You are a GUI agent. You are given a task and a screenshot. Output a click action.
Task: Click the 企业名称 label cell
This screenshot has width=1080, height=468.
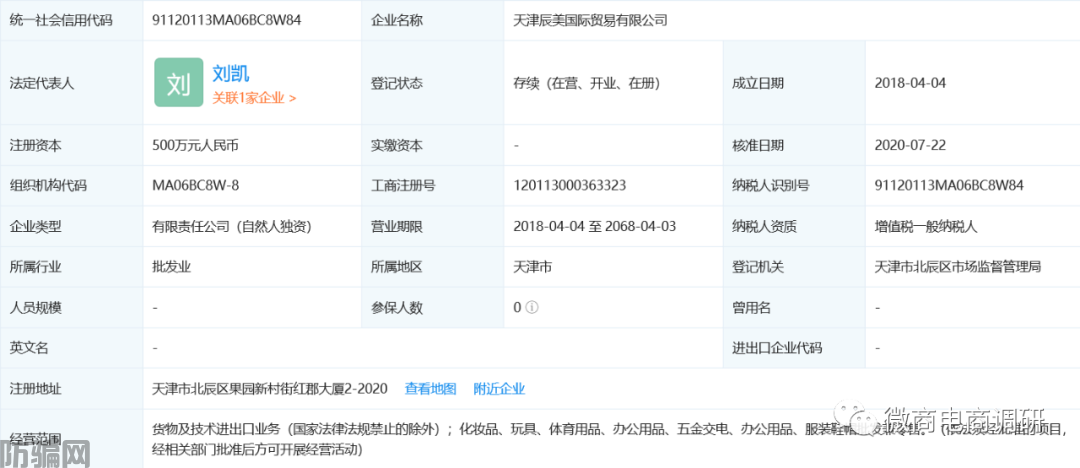(433, 20)
